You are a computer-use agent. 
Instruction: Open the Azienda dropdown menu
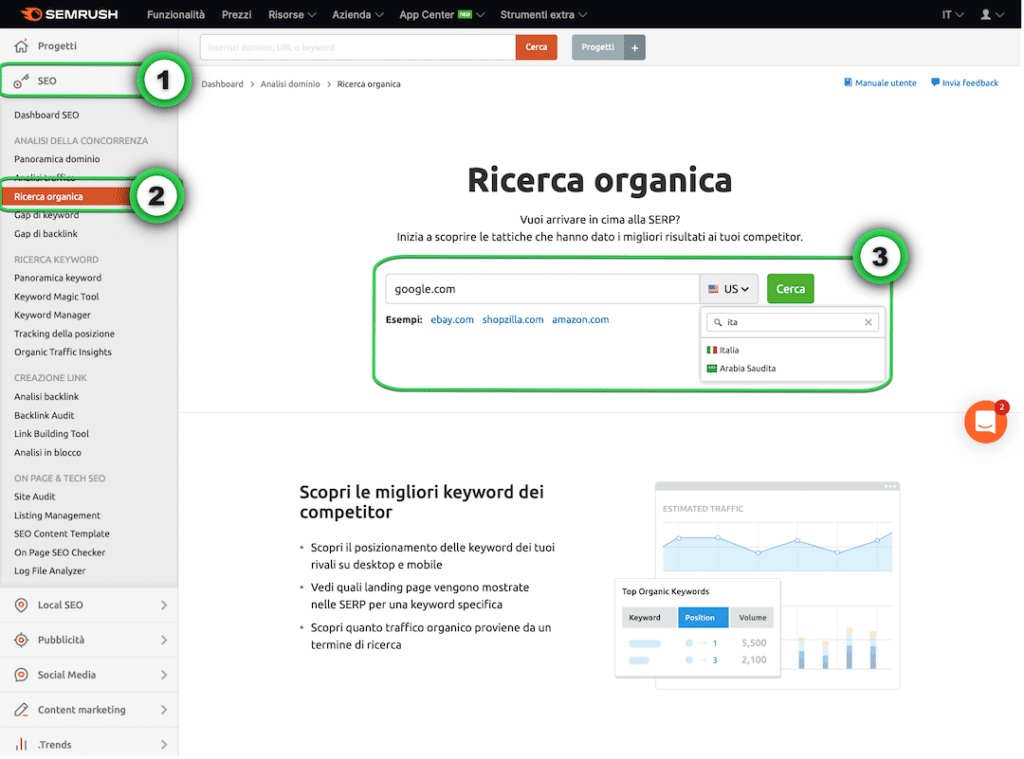tap(358, 14)
